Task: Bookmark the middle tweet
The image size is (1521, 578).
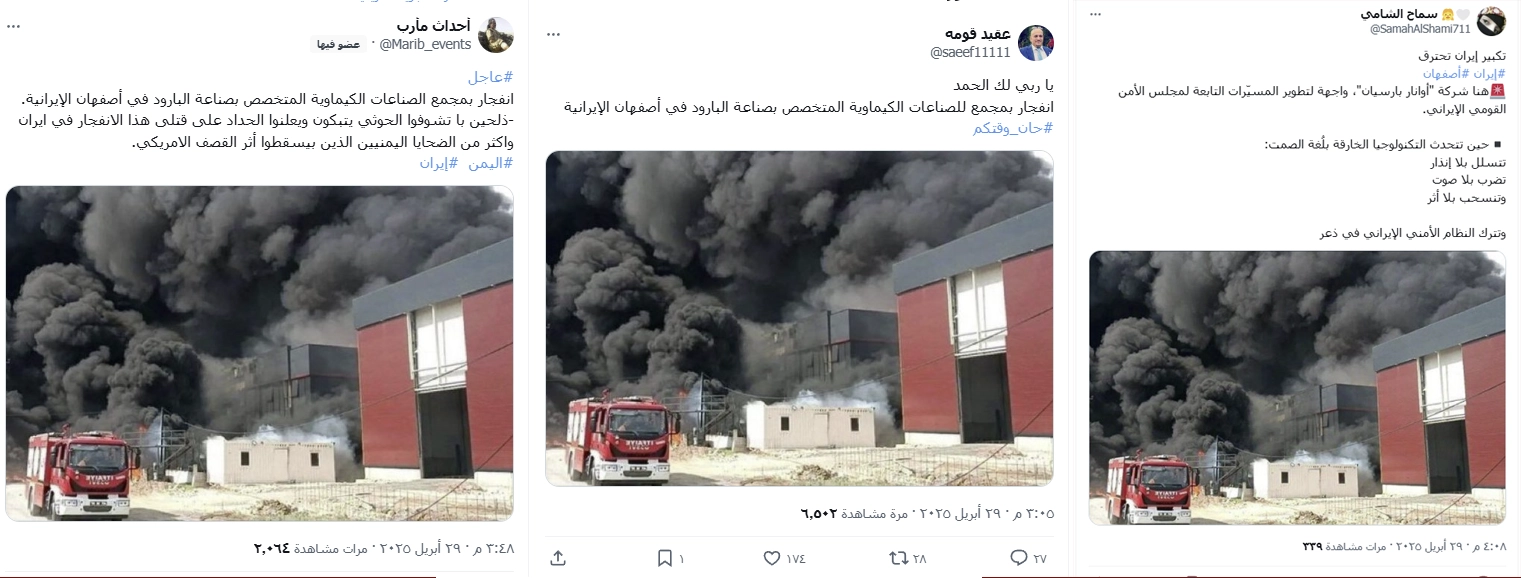Action: tap(664, 557)
